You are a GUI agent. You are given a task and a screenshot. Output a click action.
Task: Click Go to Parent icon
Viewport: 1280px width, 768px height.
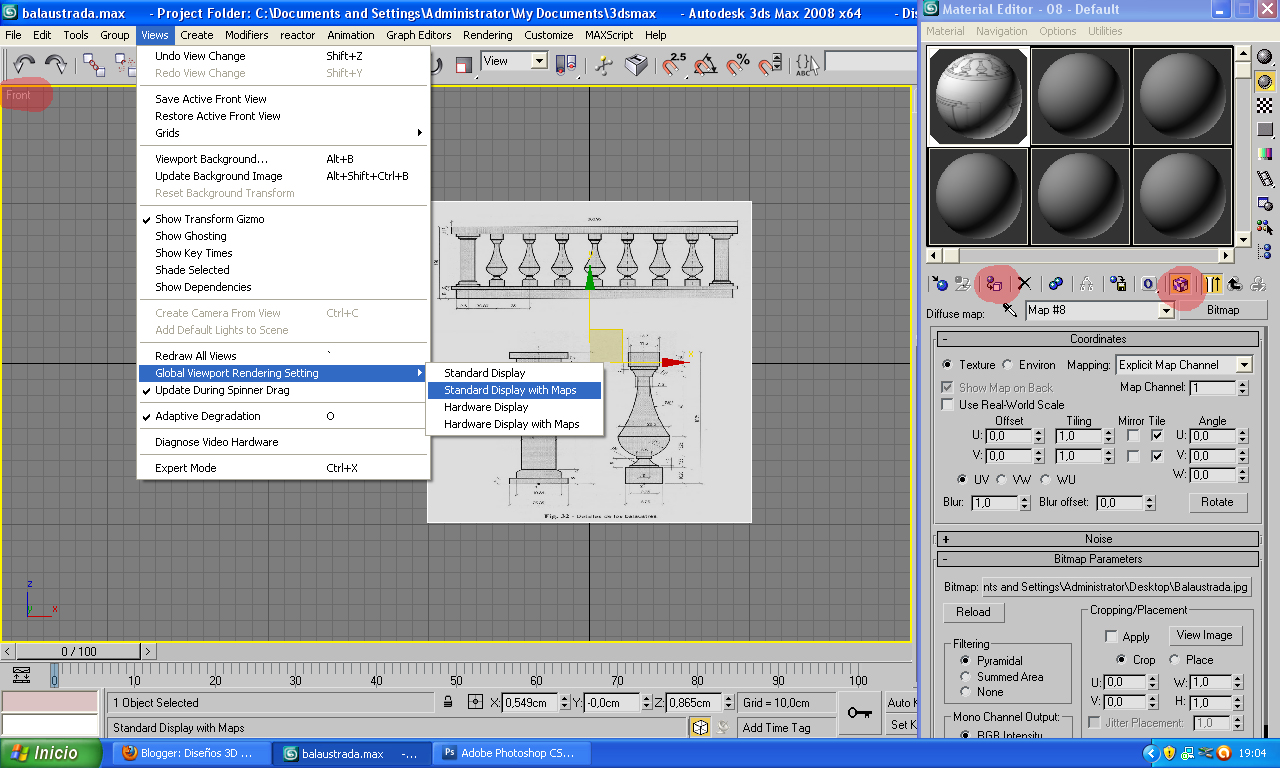coord(1234,284)
